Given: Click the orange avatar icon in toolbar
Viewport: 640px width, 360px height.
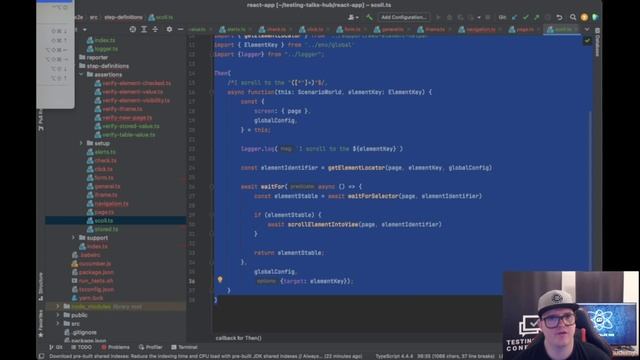Looking at the screenshot, I should (x=584, y=17).
